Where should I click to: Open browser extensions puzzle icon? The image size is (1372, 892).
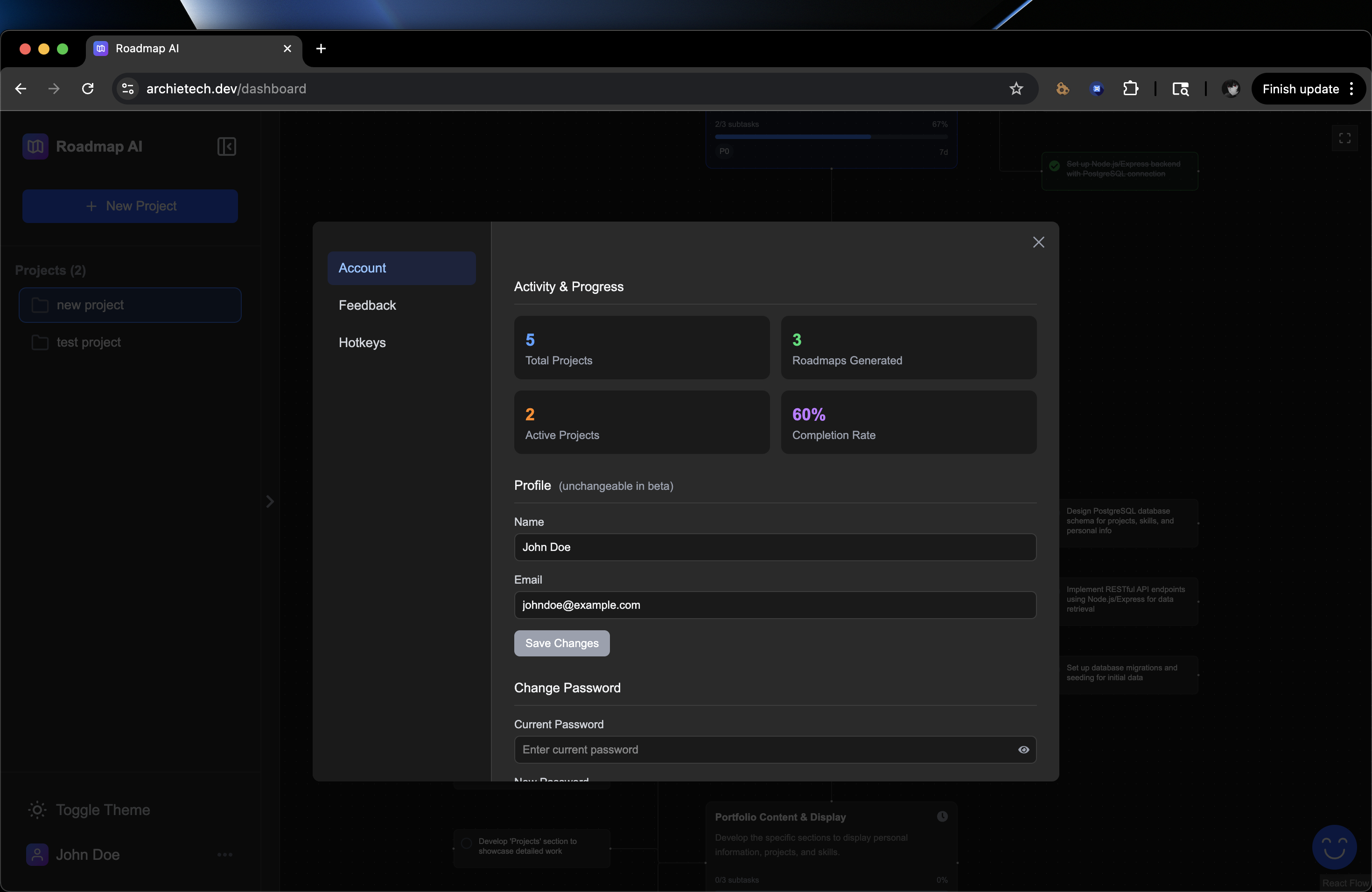click(1130, 89)
